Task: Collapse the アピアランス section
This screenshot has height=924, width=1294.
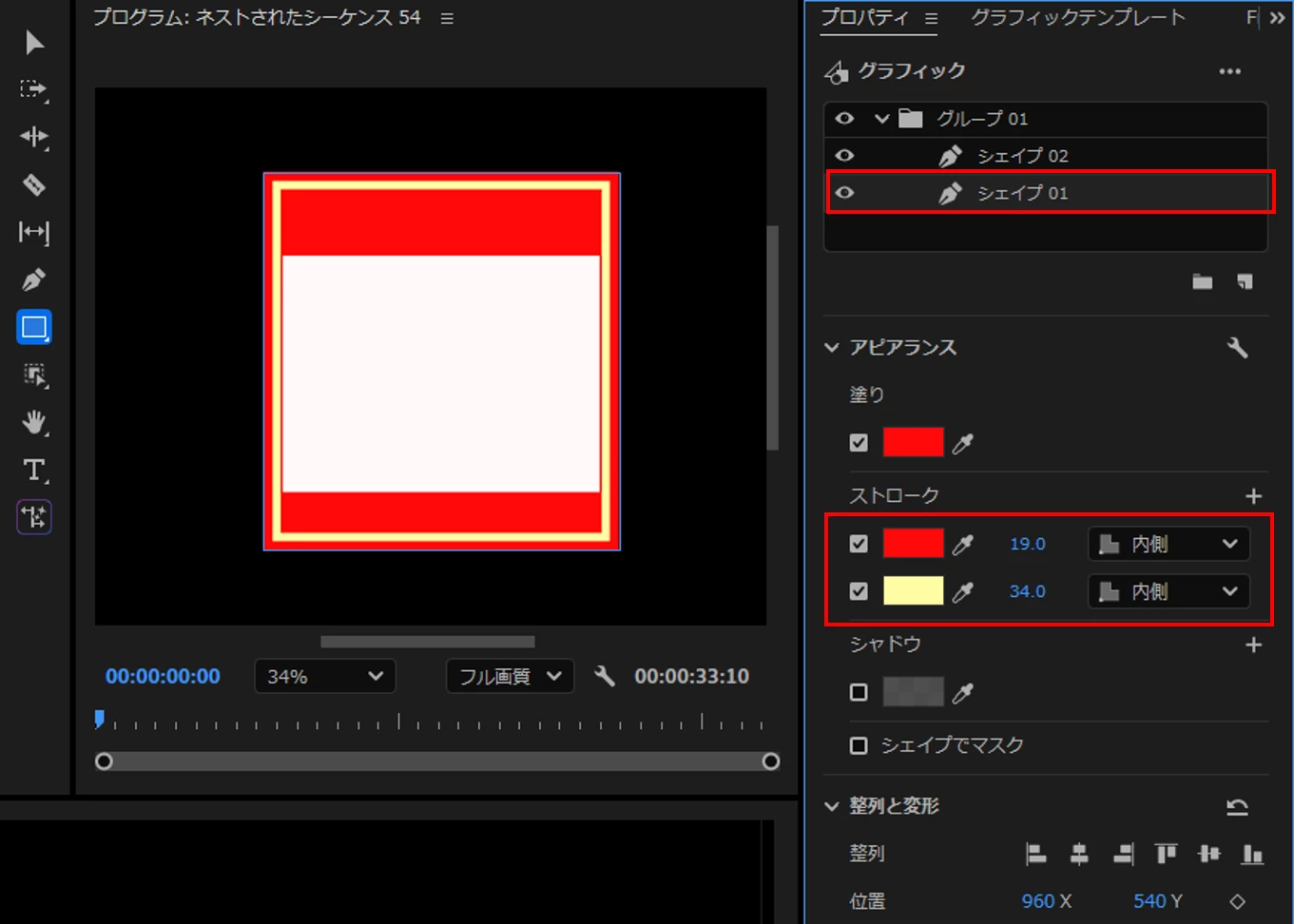Action: tap(832, 348)
